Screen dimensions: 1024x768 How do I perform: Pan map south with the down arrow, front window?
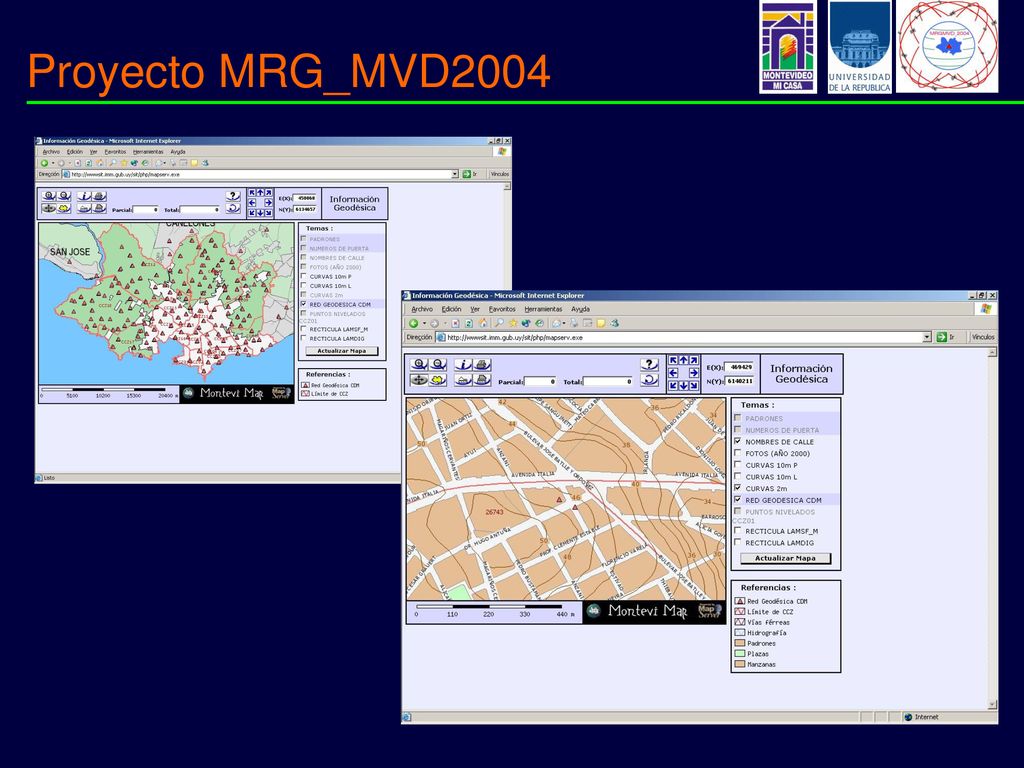(x=683, y=385)
